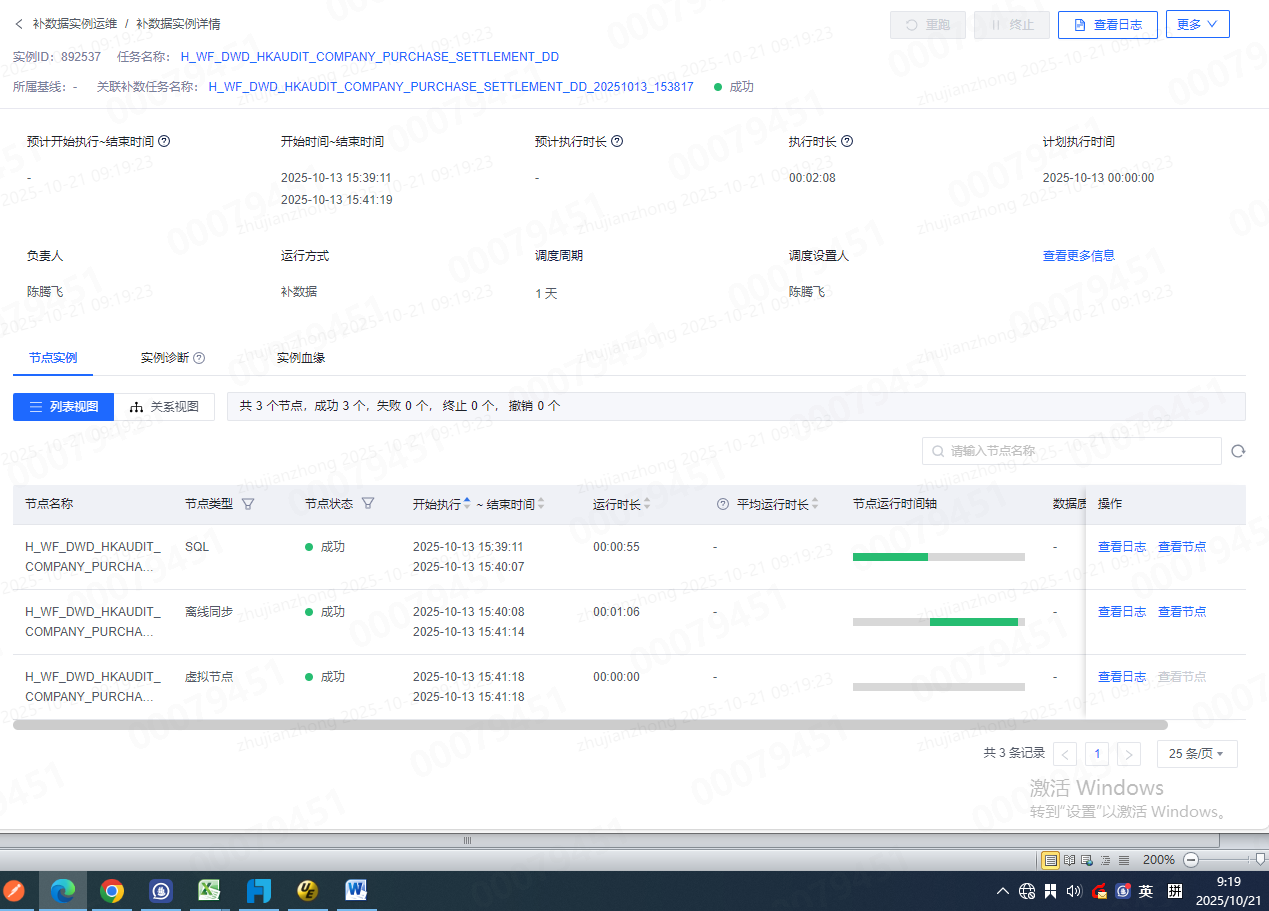Show hidden system tray icons
This screenshot has width=1269, height=911.
point(1003,891)
